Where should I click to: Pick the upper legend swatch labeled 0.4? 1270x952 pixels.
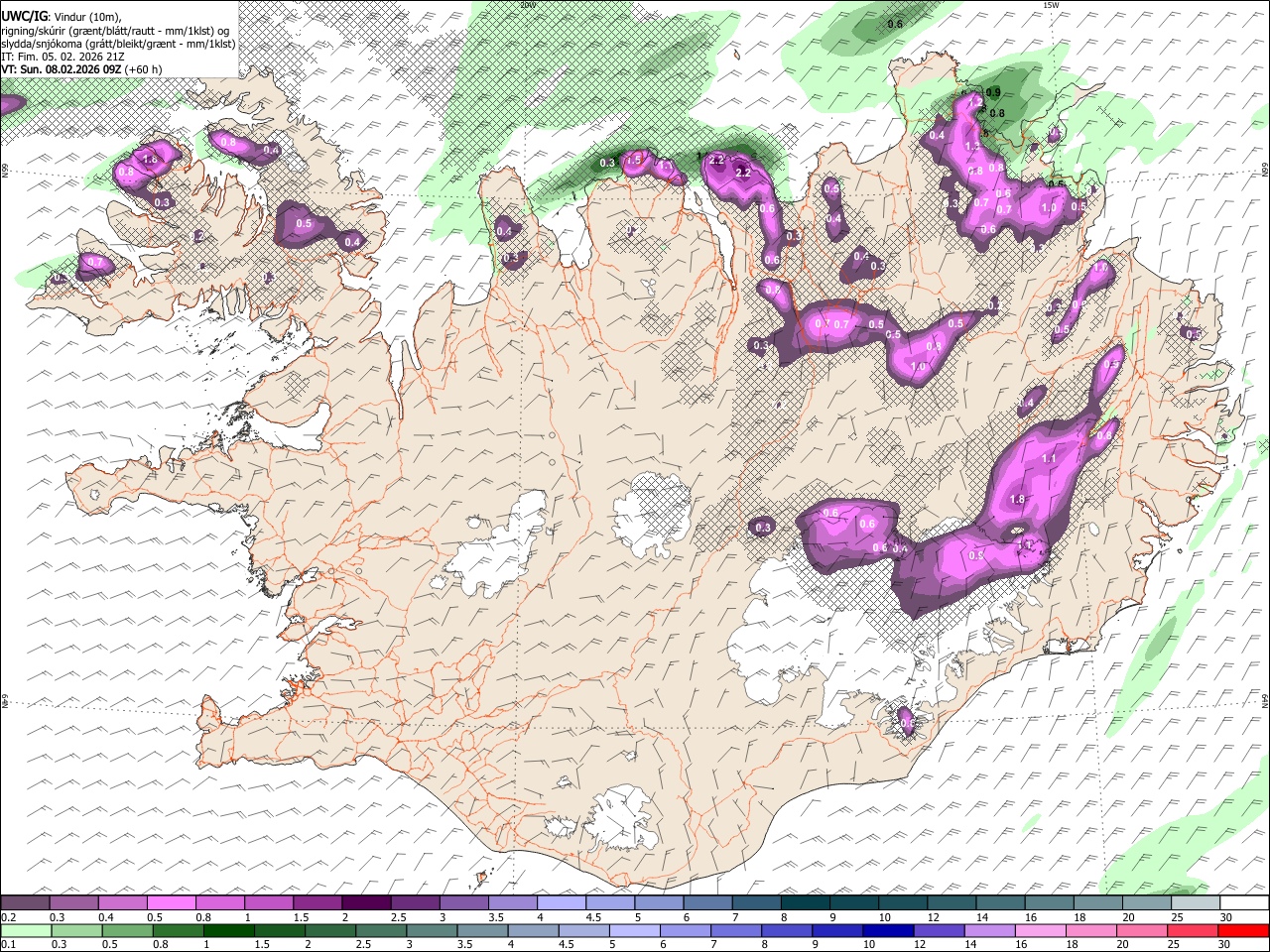pos(123,903)
